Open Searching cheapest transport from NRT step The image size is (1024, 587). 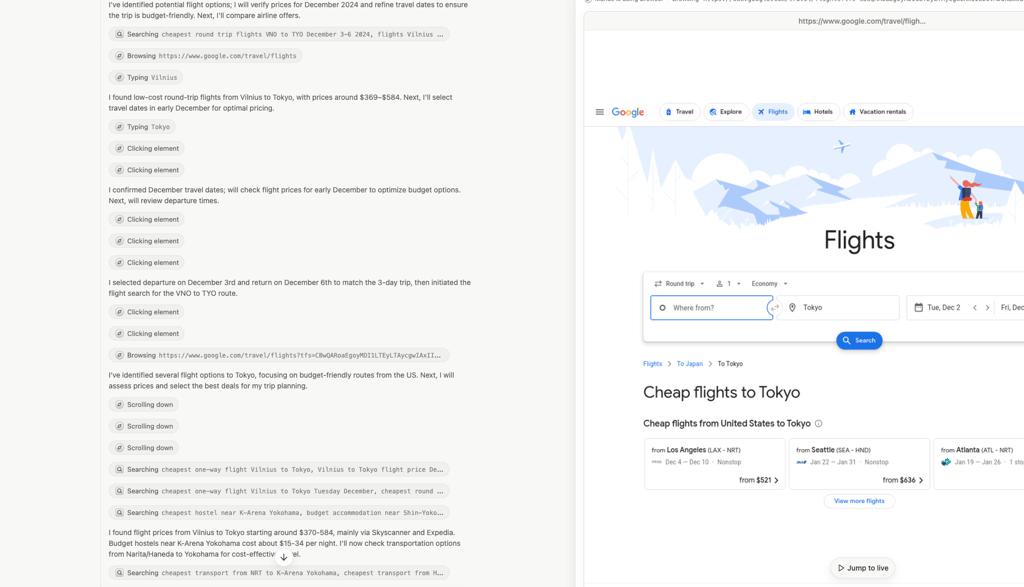pyautogui.click(x=279, y=573)
